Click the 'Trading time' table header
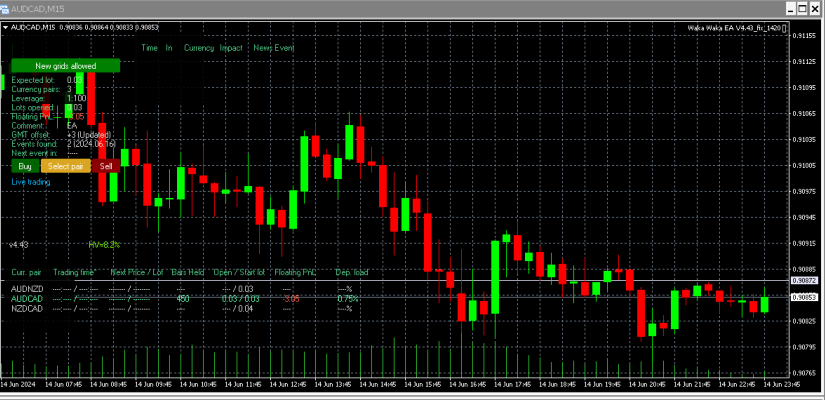The width and height of the screenshot is (825, 400). click(x=75, y=273)
